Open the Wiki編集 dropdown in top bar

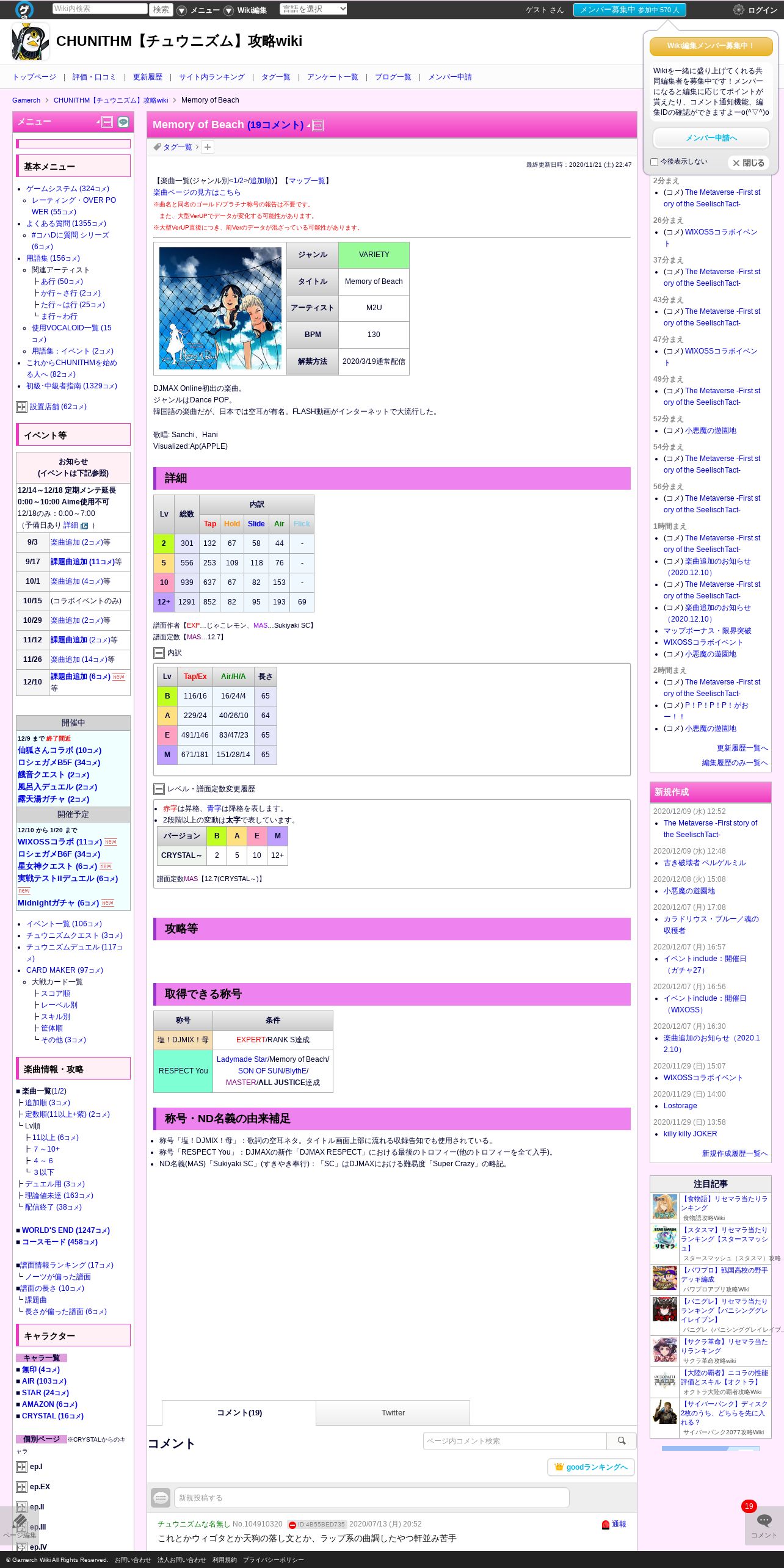pos(245,10)
